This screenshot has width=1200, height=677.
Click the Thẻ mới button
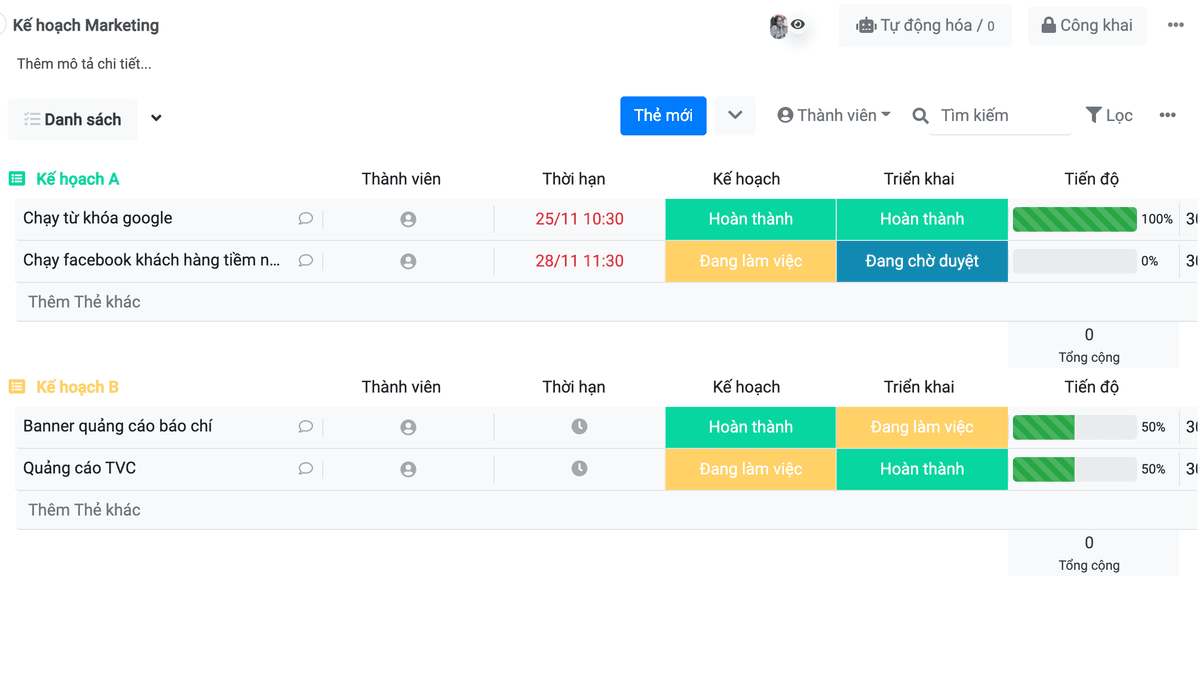point(663,116)
